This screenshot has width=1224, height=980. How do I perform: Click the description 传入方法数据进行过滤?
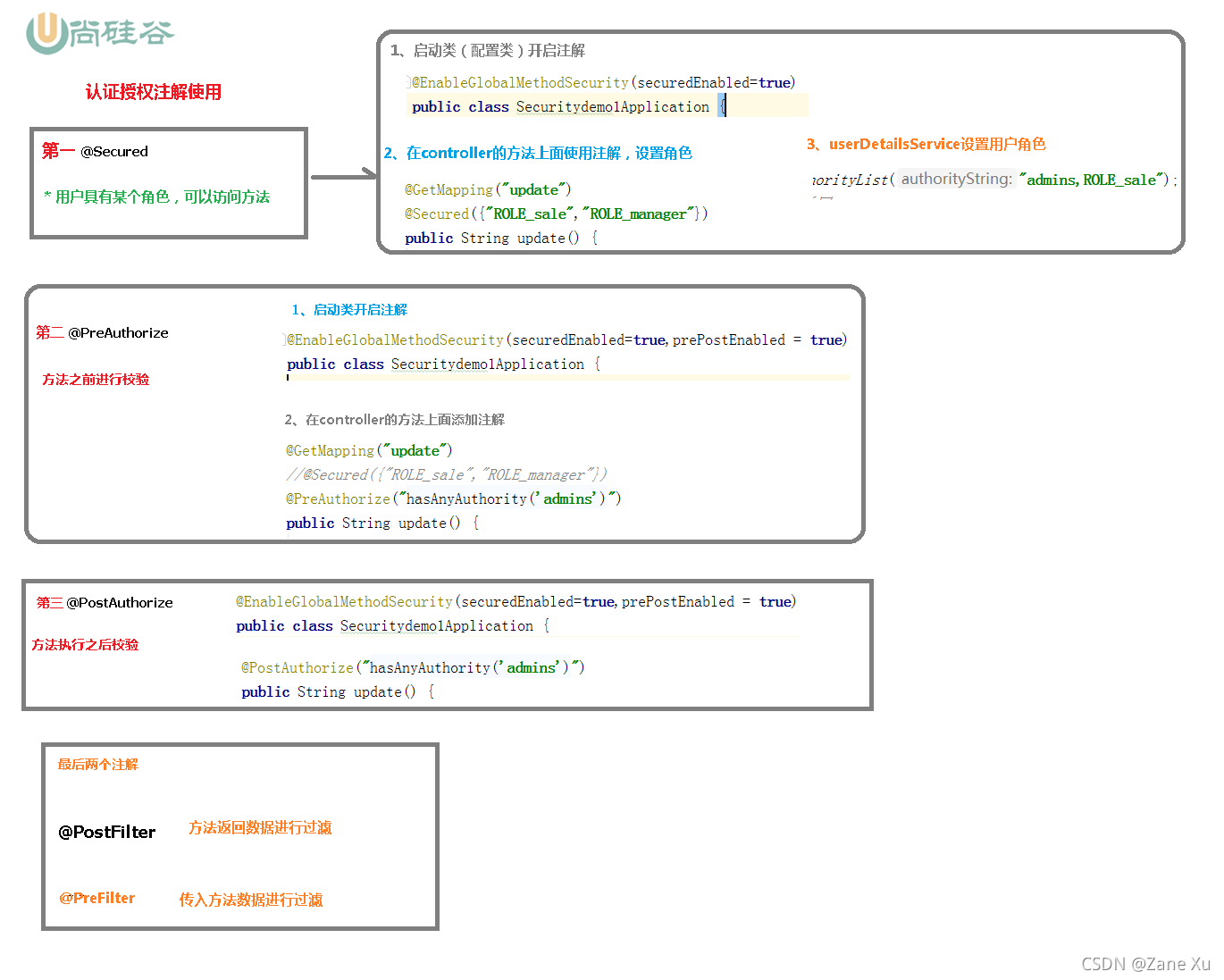[x=251, y=900]
